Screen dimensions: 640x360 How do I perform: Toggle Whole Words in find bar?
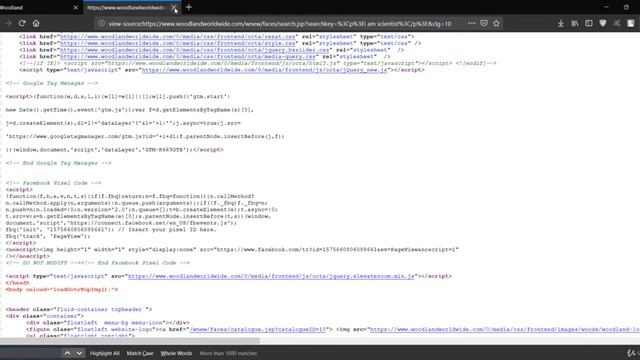click(x=176, y=353)
